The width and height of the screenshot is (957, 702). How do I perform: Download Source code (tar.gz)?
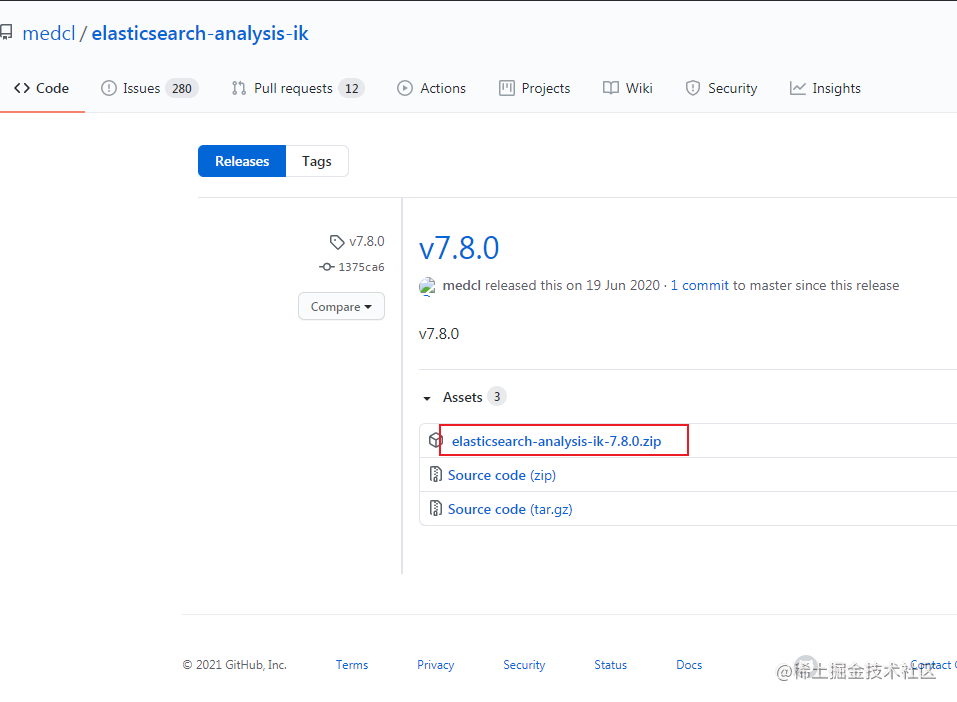[510, 509]
